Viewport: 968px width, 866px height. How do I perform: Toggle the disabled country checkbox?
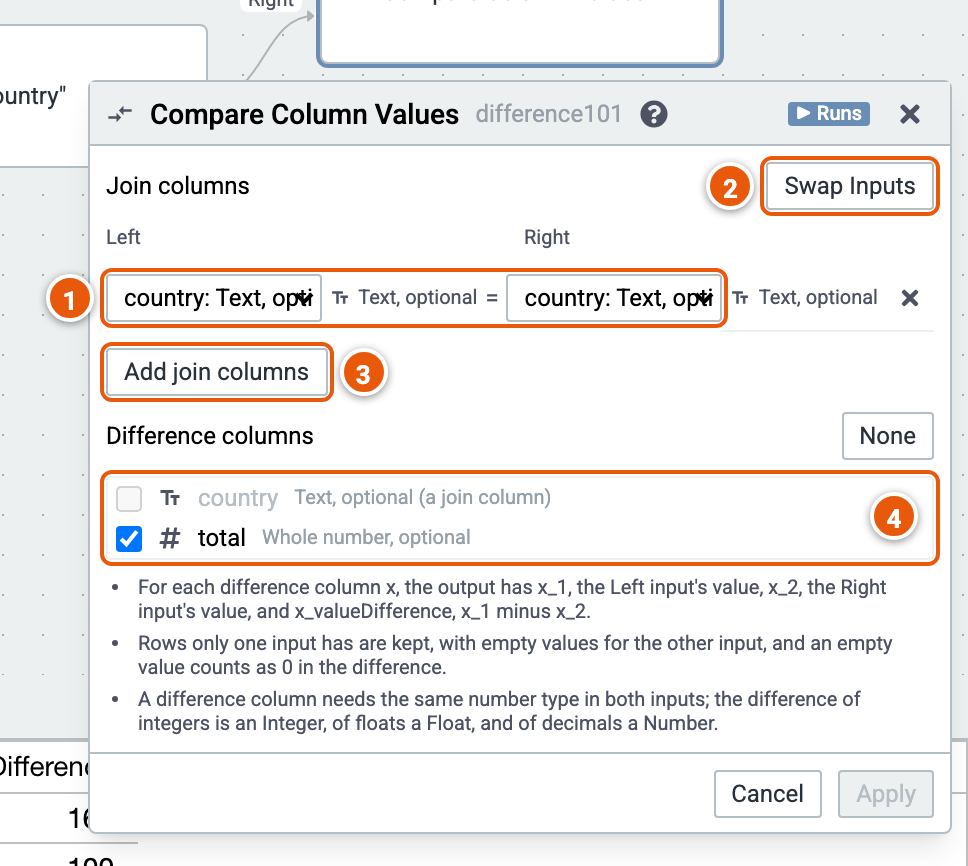click(129, 499)
